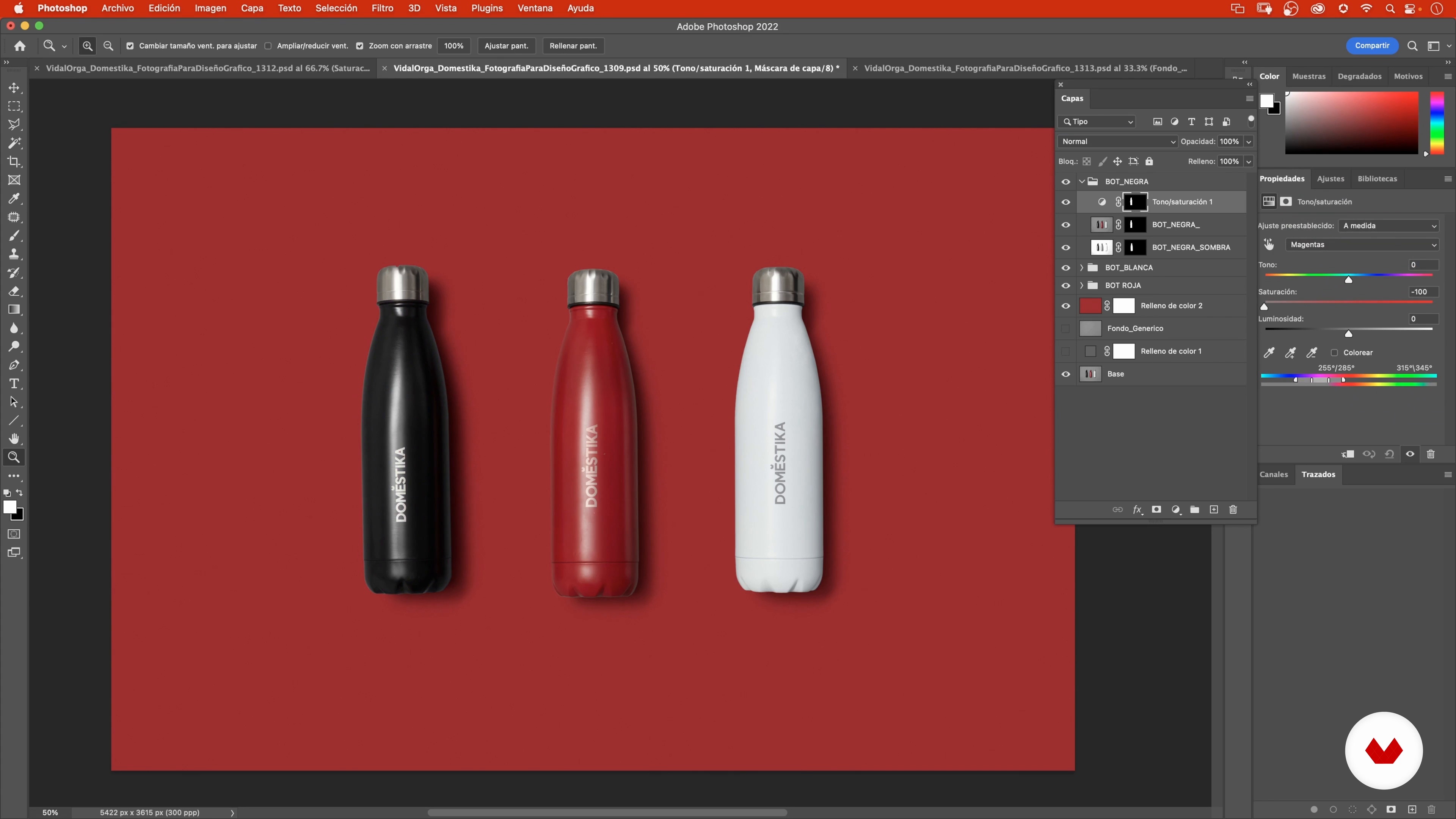This screenshot has height=819, width=1456.
Task: Hide the BOT_BLANCA group
Action: point(1065,267)
